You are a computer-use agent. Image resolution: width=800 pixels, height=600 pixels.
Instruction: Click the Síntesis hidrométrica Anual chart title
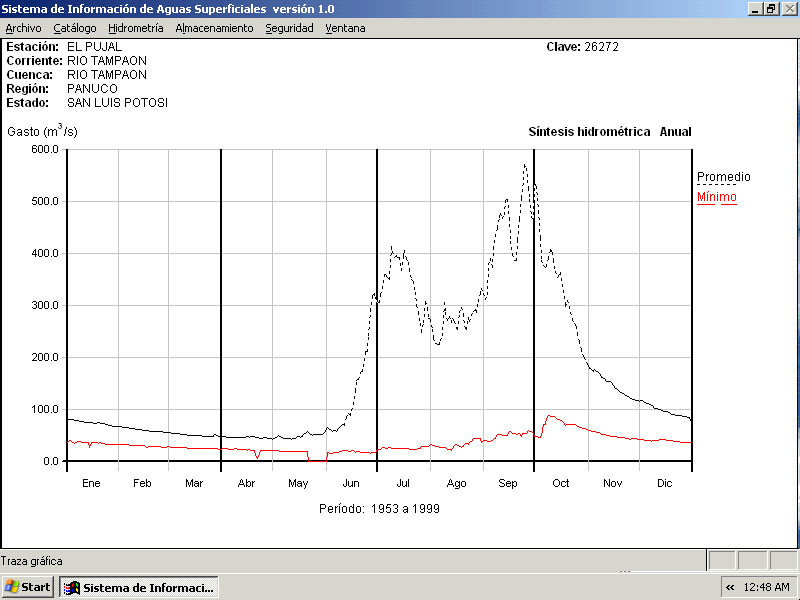(x=609, y=132)
